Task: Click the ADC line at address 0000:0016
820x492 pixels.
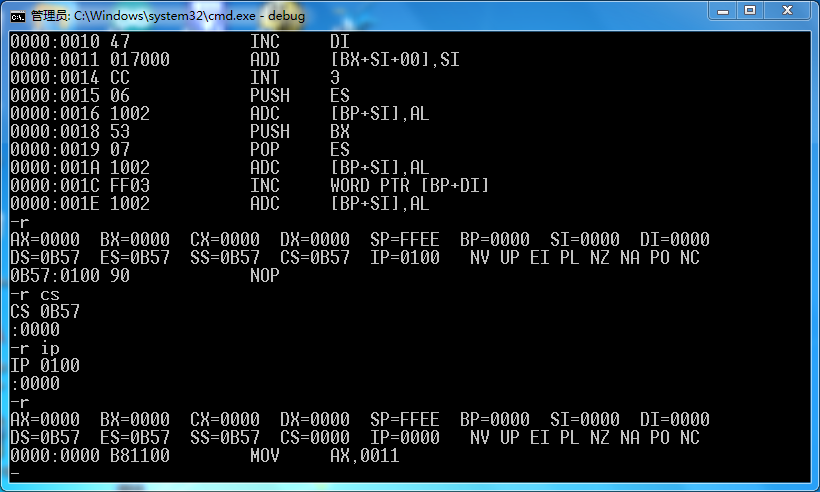Action: click(220, 113)
